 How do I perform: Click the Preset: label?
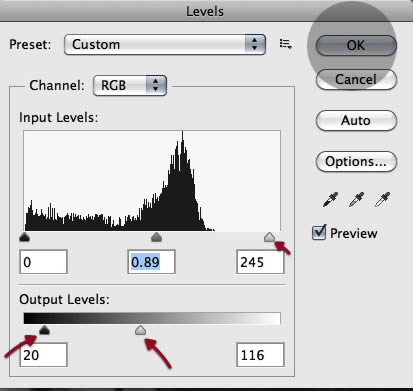[x=30, y=44]
